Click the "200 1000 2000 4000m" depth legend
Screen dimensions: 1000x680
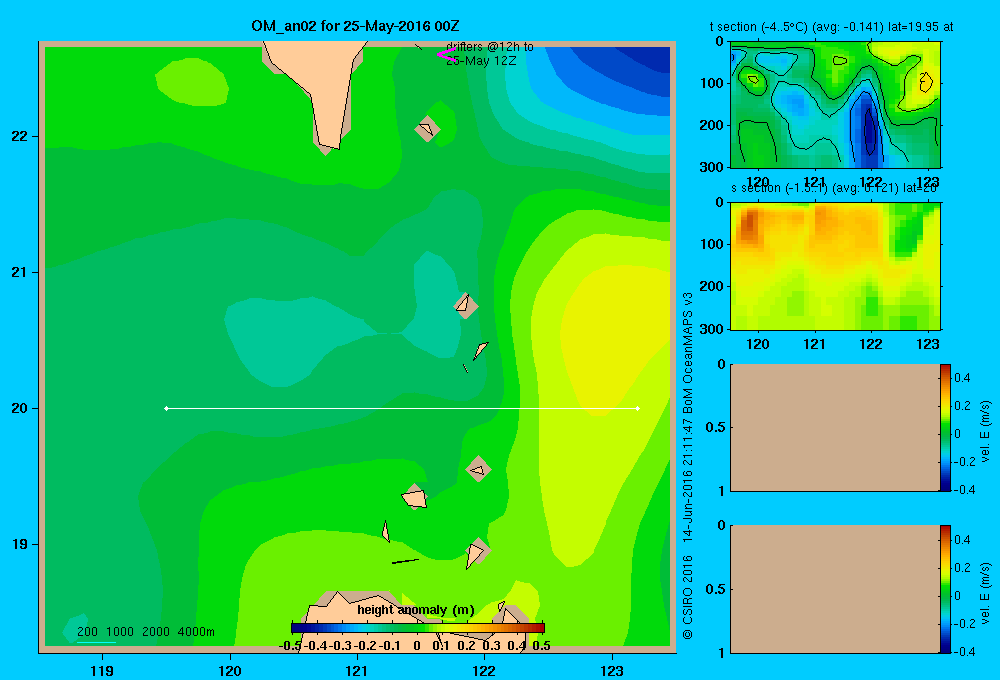[145, 632]
